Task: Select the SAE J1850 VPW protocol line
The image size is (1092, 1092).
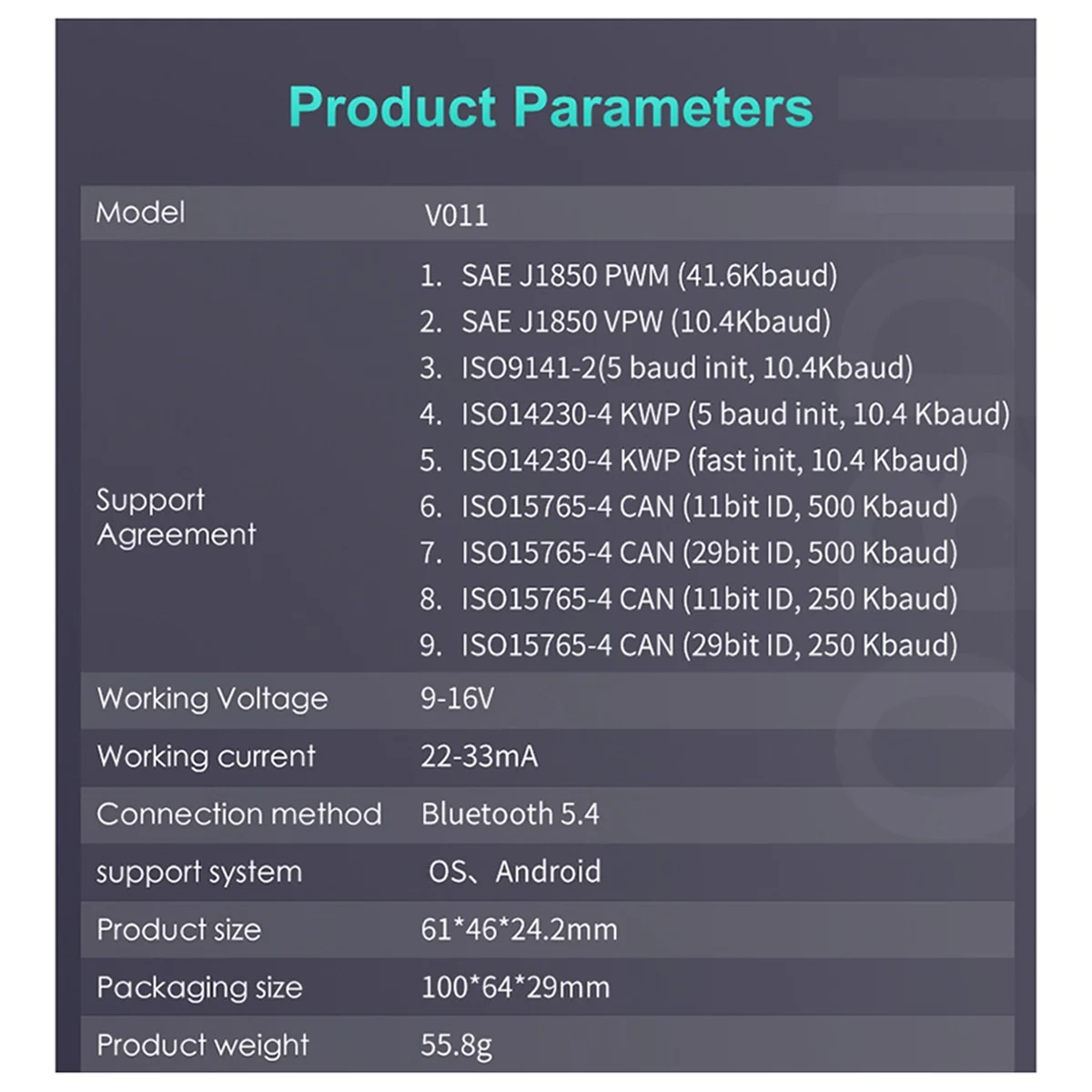Action: click(625, 321)
